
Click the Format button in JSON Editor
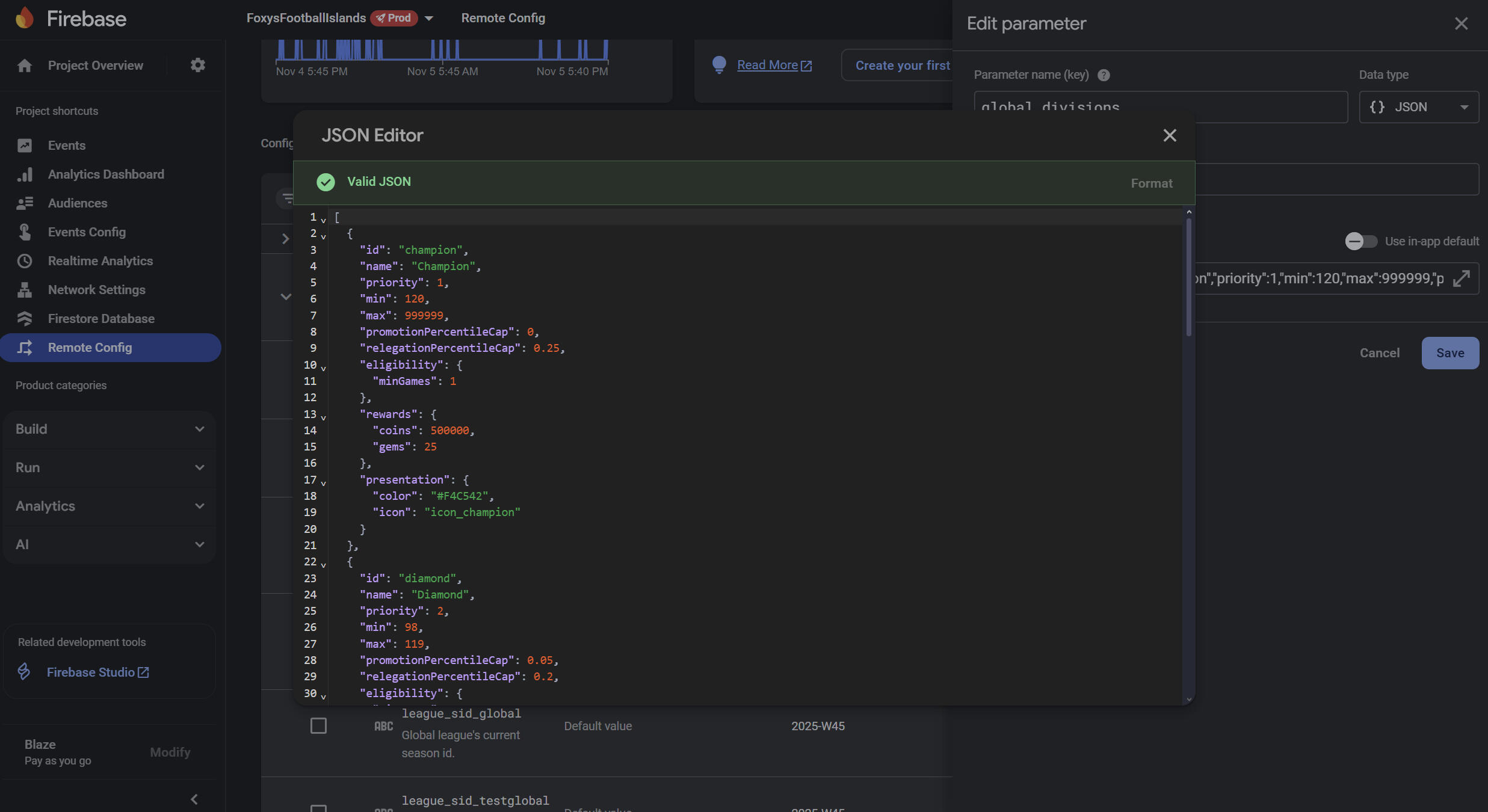[1151, 183]
